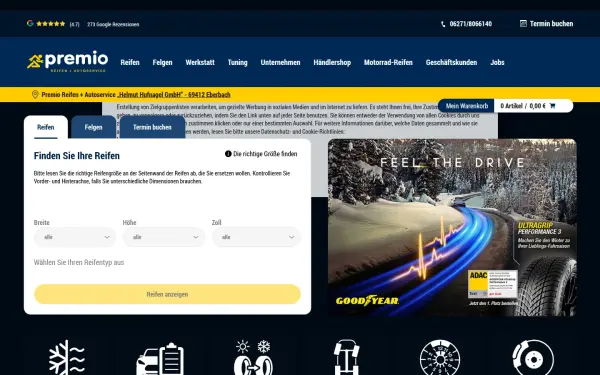Open the Jobs menu
Viewport: 600px width, 375px height.
pos(497,62)
